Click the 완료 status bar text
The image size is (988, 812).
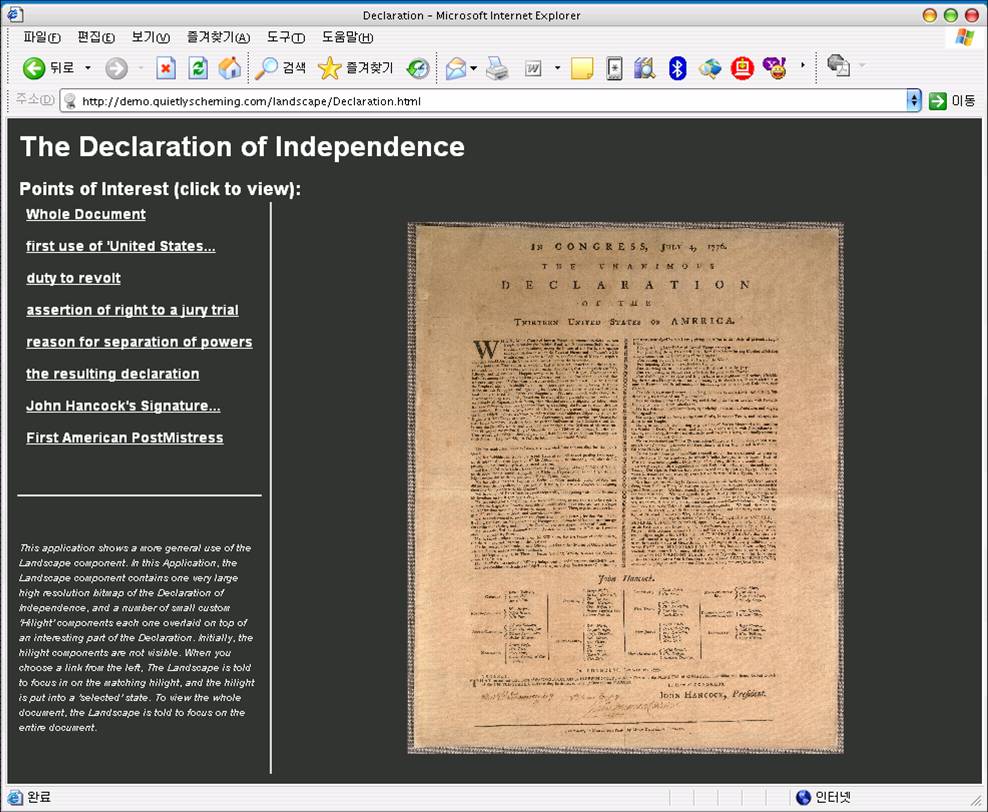39,798
